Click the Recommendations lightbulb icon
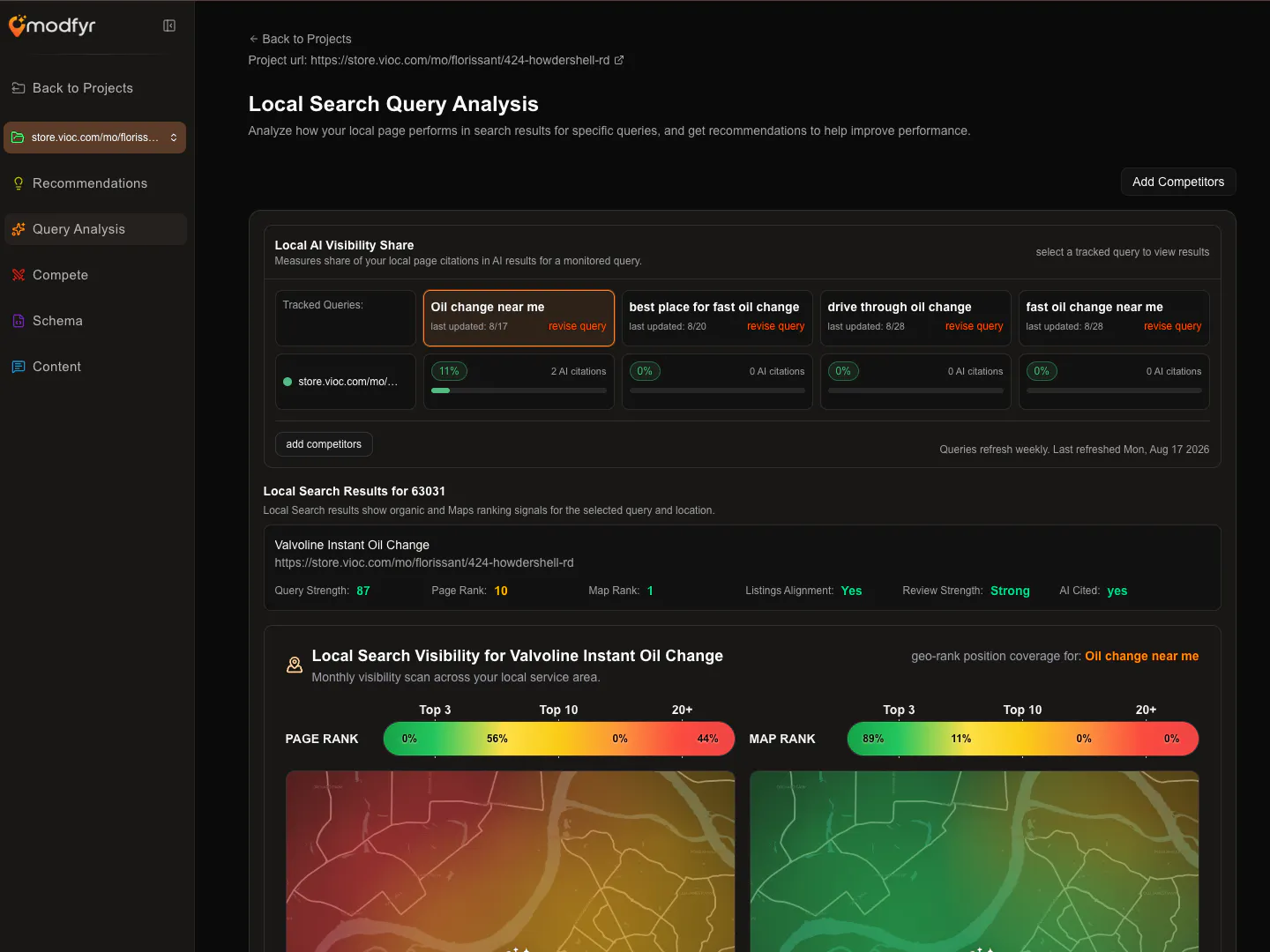The height and width of the screenshot is (952, 1270). point(19,183)
